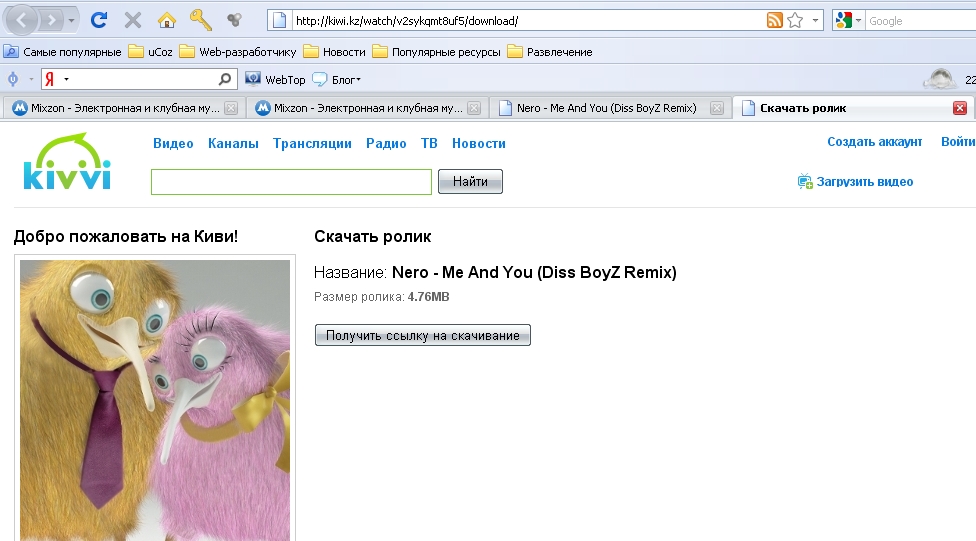
Task: Open the Новости site navigation link
Action: pos(479,143)
